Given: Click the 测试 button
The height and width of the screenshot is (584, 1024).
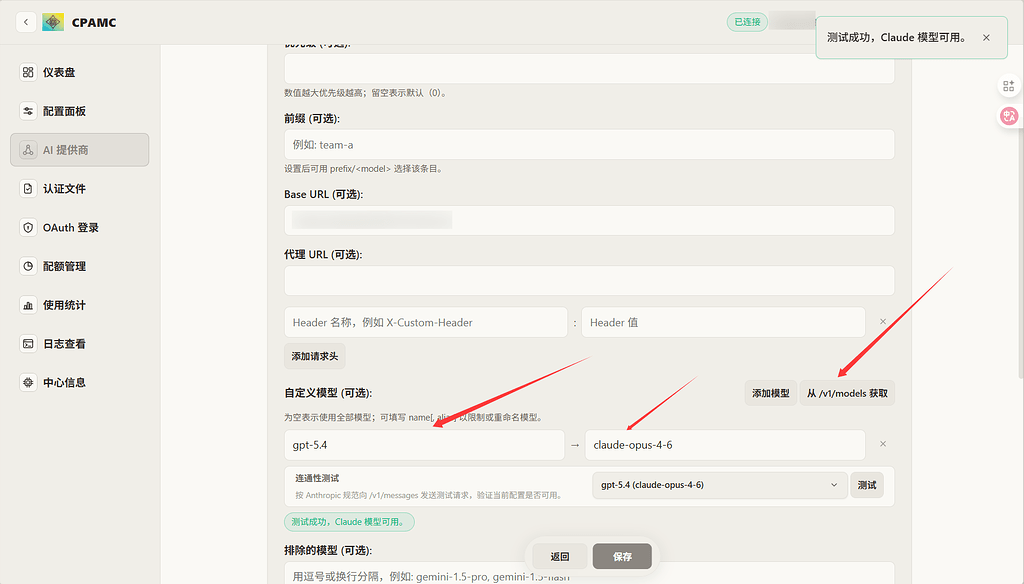Looking at the screenshot, I should pyautogui.click(x=867, y=485).
